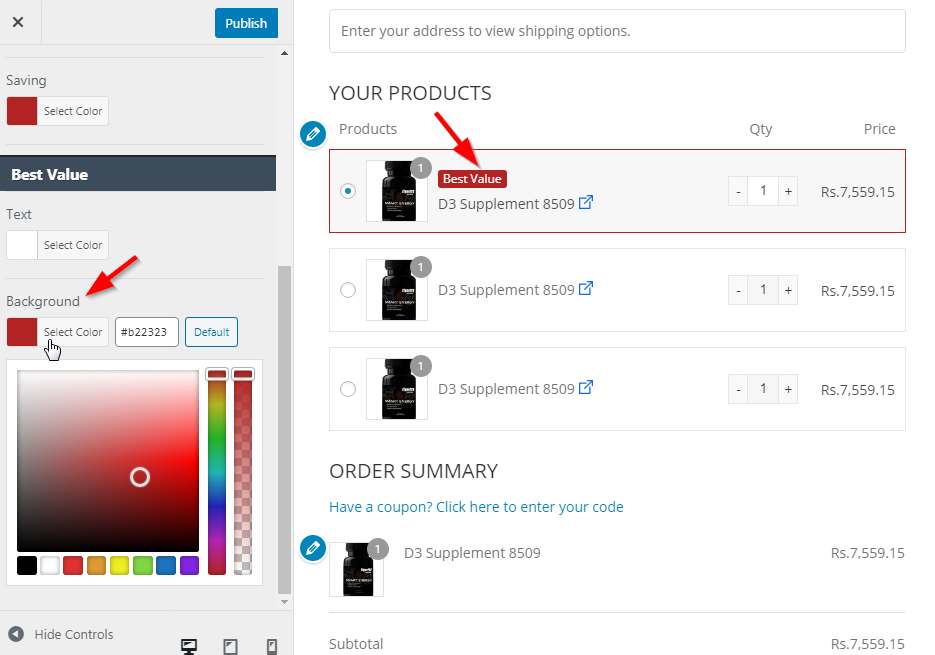935x655 pixels.
Task: Select the first product radio button
Action: (x=347, y=191)
